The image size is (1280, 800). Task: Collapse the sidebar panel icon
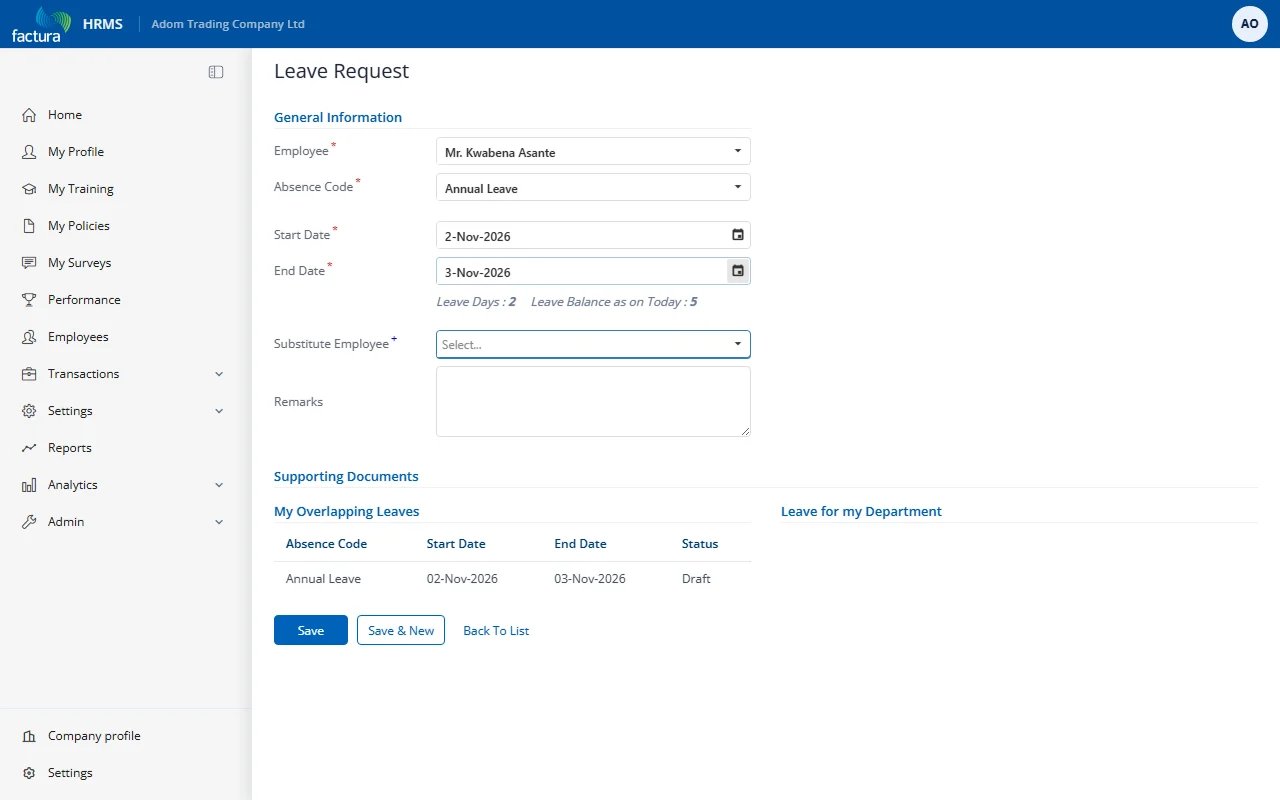(216, 72)
